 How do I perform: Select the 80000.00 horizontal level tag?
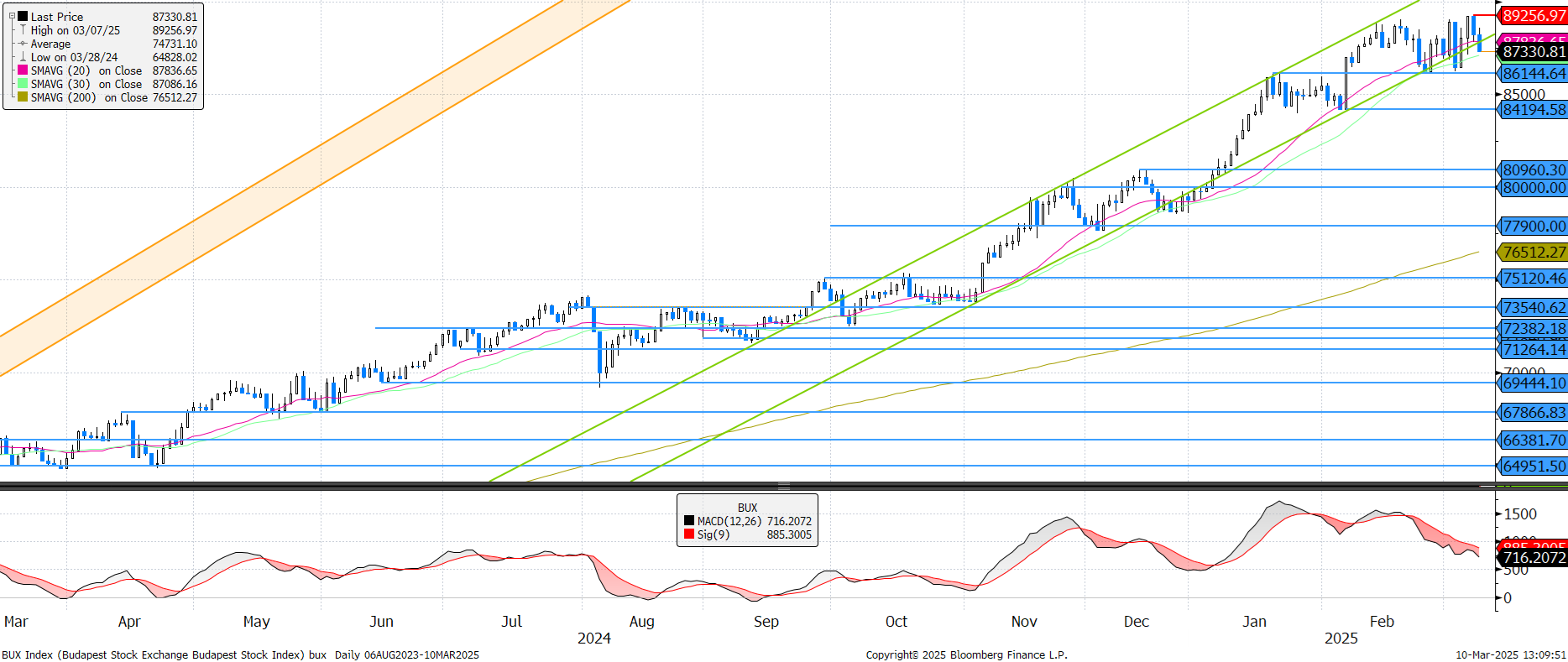1533,188
